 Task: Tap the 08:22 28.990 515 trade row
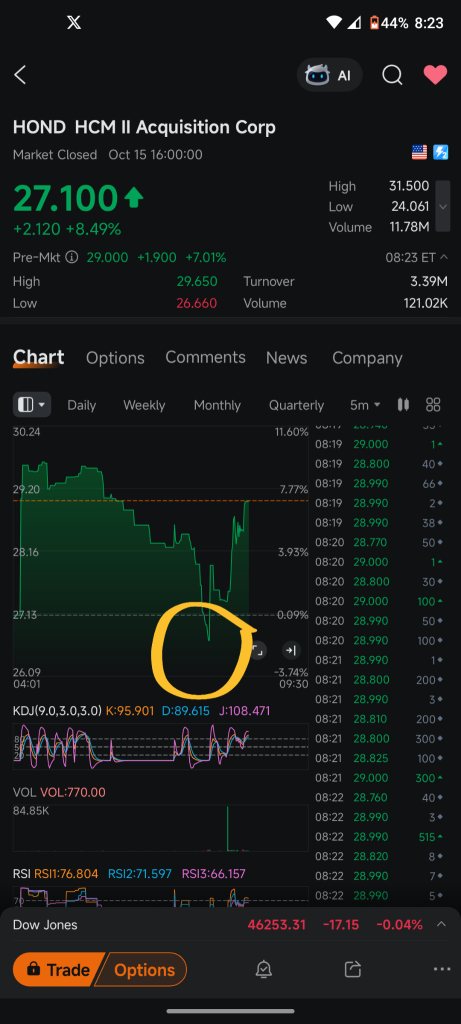coord(380,837)
